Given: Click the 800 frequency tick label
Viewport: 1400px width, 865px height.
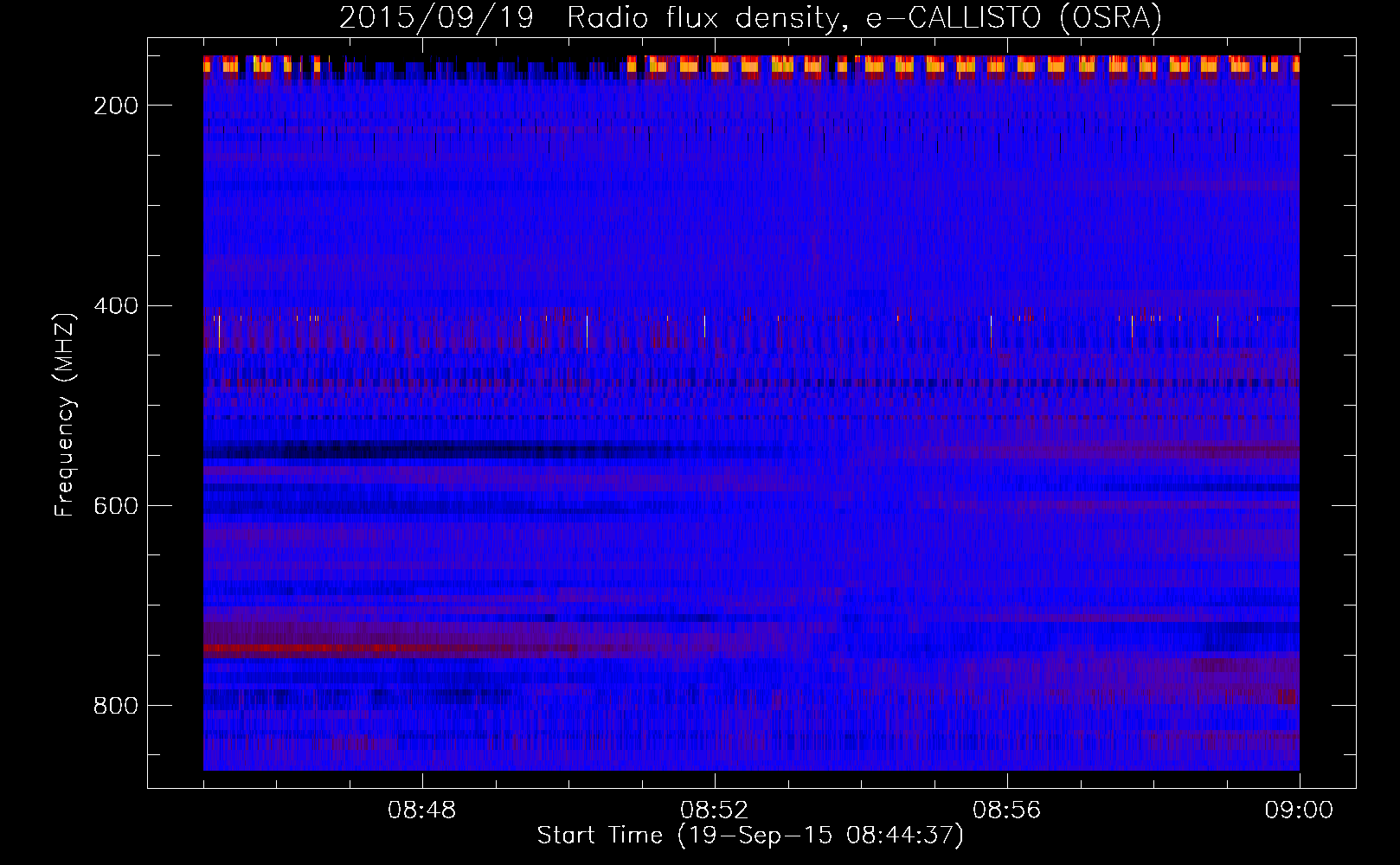Looking at the screenshot, I should pos(116,706).
